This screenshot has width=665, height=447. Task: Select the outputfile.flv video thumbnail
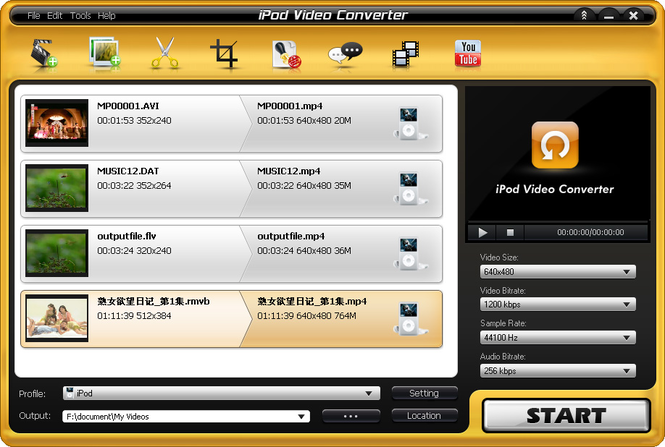[x=57, y=253]
